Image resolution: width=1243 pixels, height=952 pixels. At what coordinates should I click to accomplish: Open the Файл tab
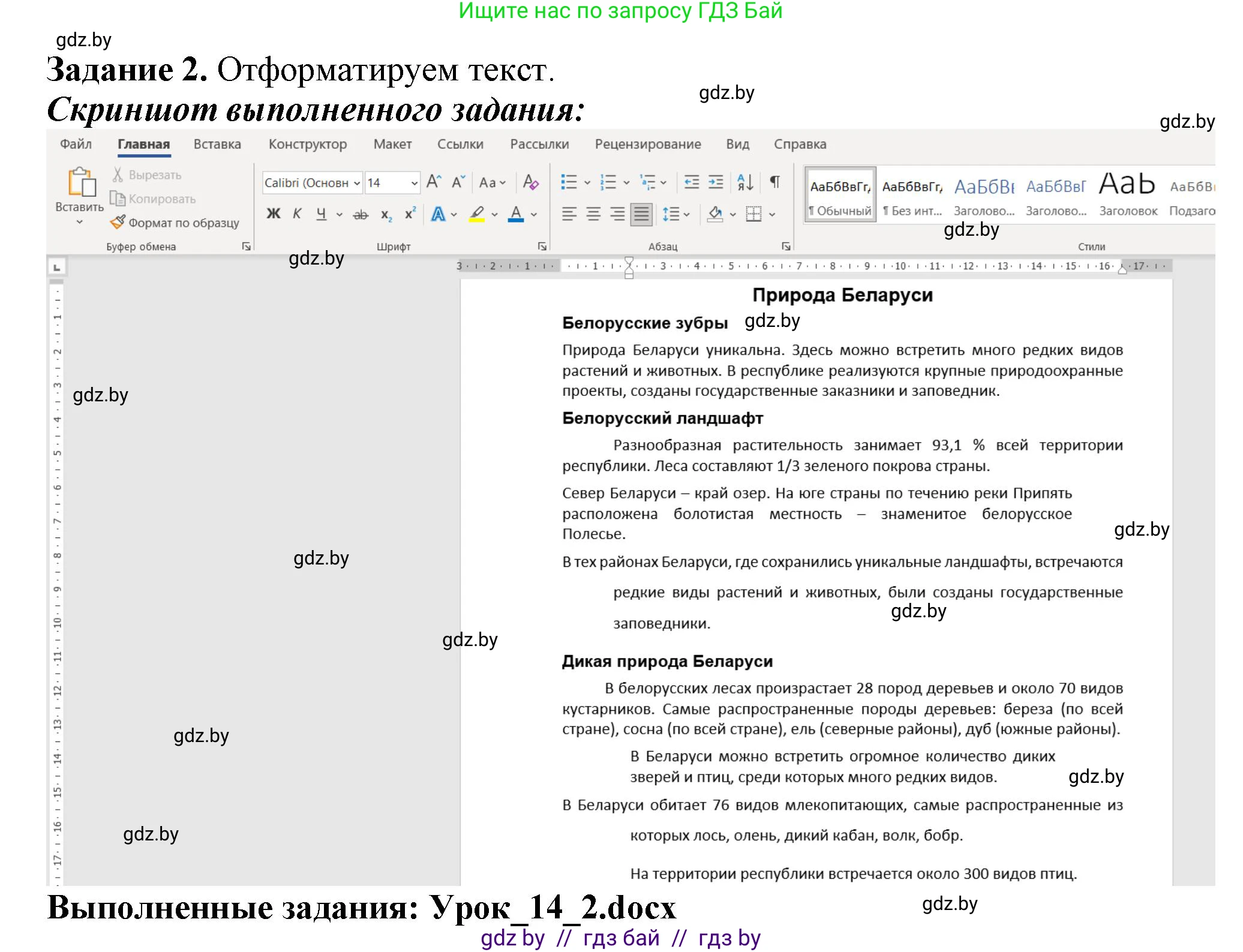(76, 144)
